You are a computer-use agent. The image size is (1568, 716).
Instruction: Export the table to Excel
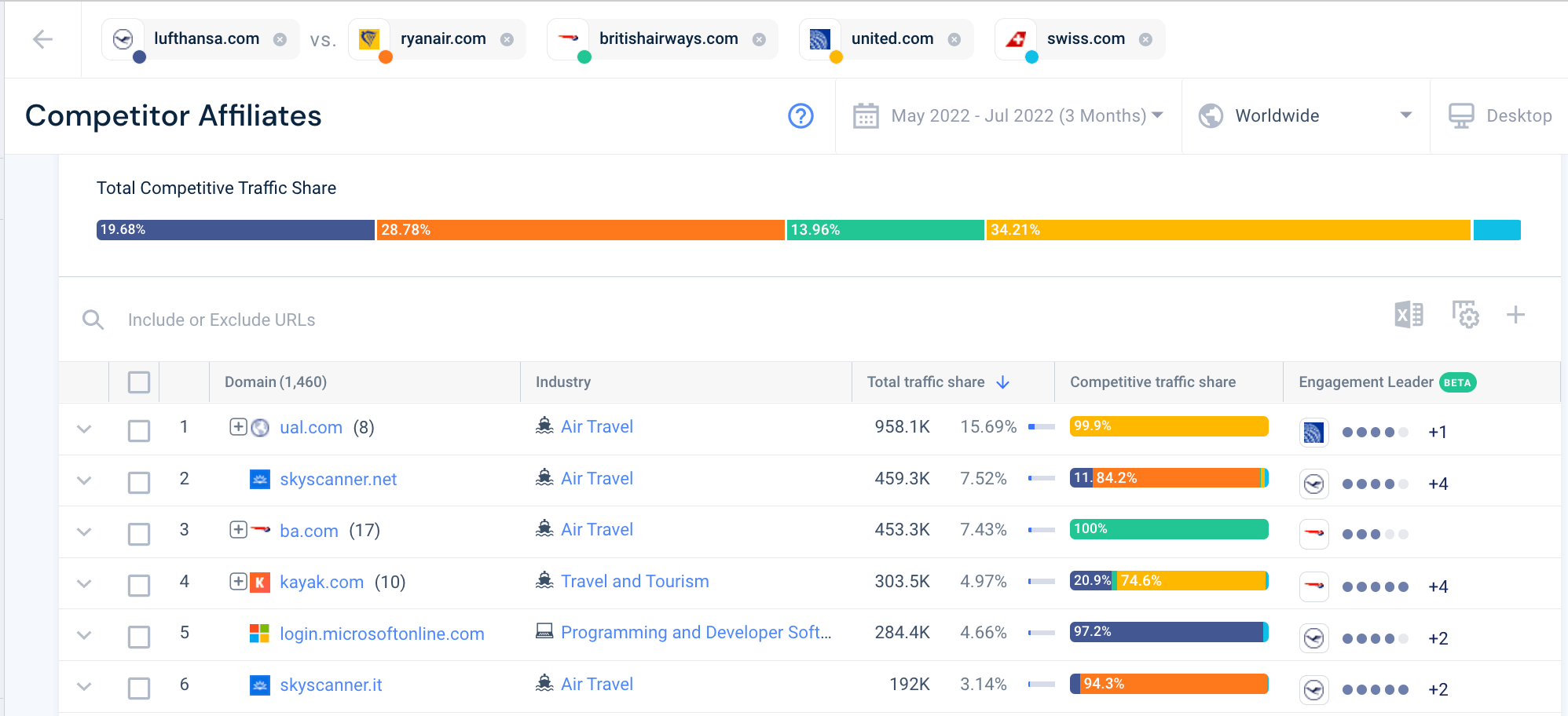(x=1409, y=315)
